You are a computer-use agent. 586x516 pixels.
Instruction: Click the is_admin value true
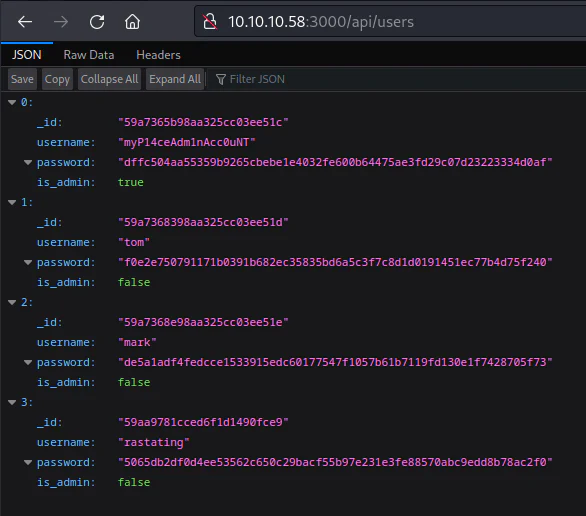coord(130,182)
